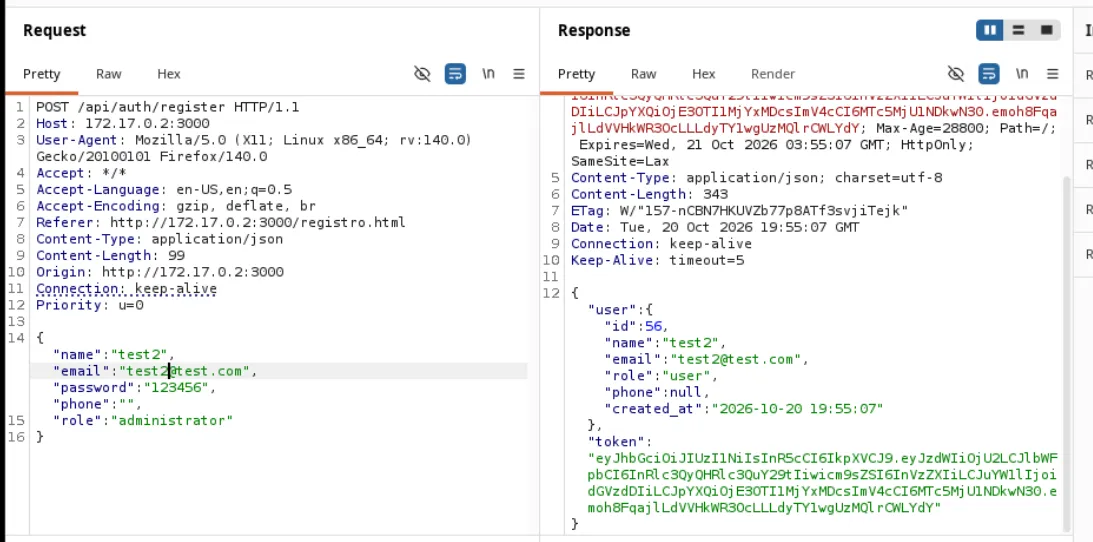
Task: Select combined tabbed layout view
Action: point(1046,31)
